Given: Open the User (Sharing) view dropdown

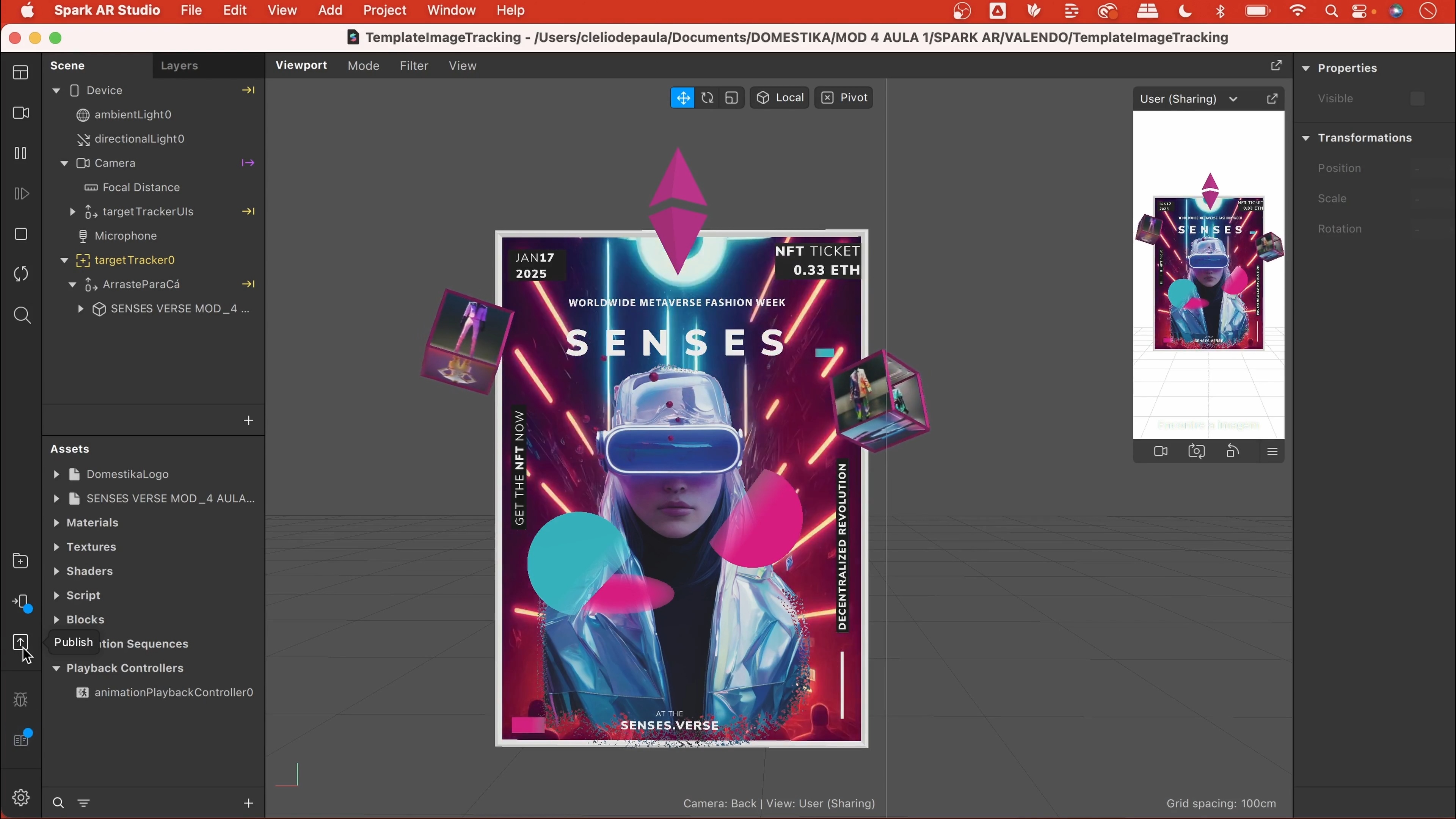Looking at the screenshot, I should tap(1189, 99).
